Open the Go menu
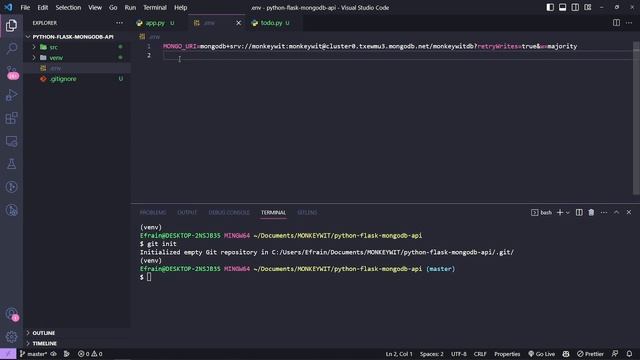Viewport: 640px width, 360px height. pyautogui.click(x=113, y=7)
